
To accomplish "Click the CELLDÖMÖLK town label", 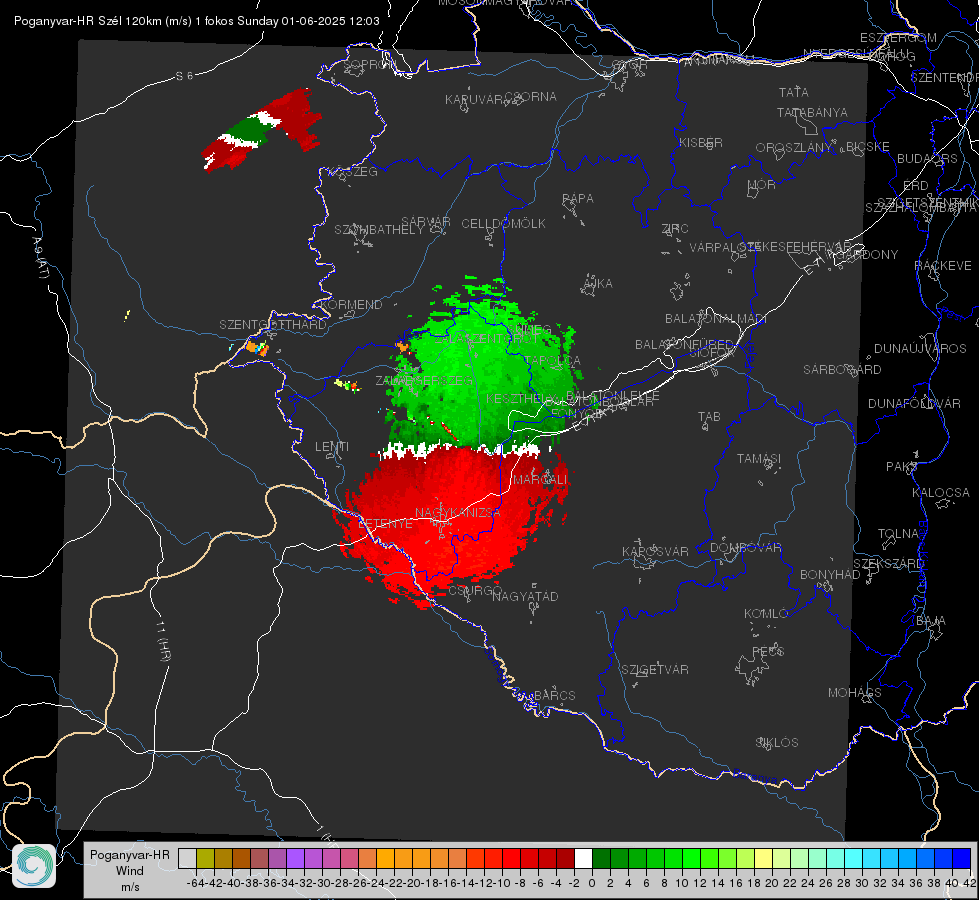I will pos(503,224).
